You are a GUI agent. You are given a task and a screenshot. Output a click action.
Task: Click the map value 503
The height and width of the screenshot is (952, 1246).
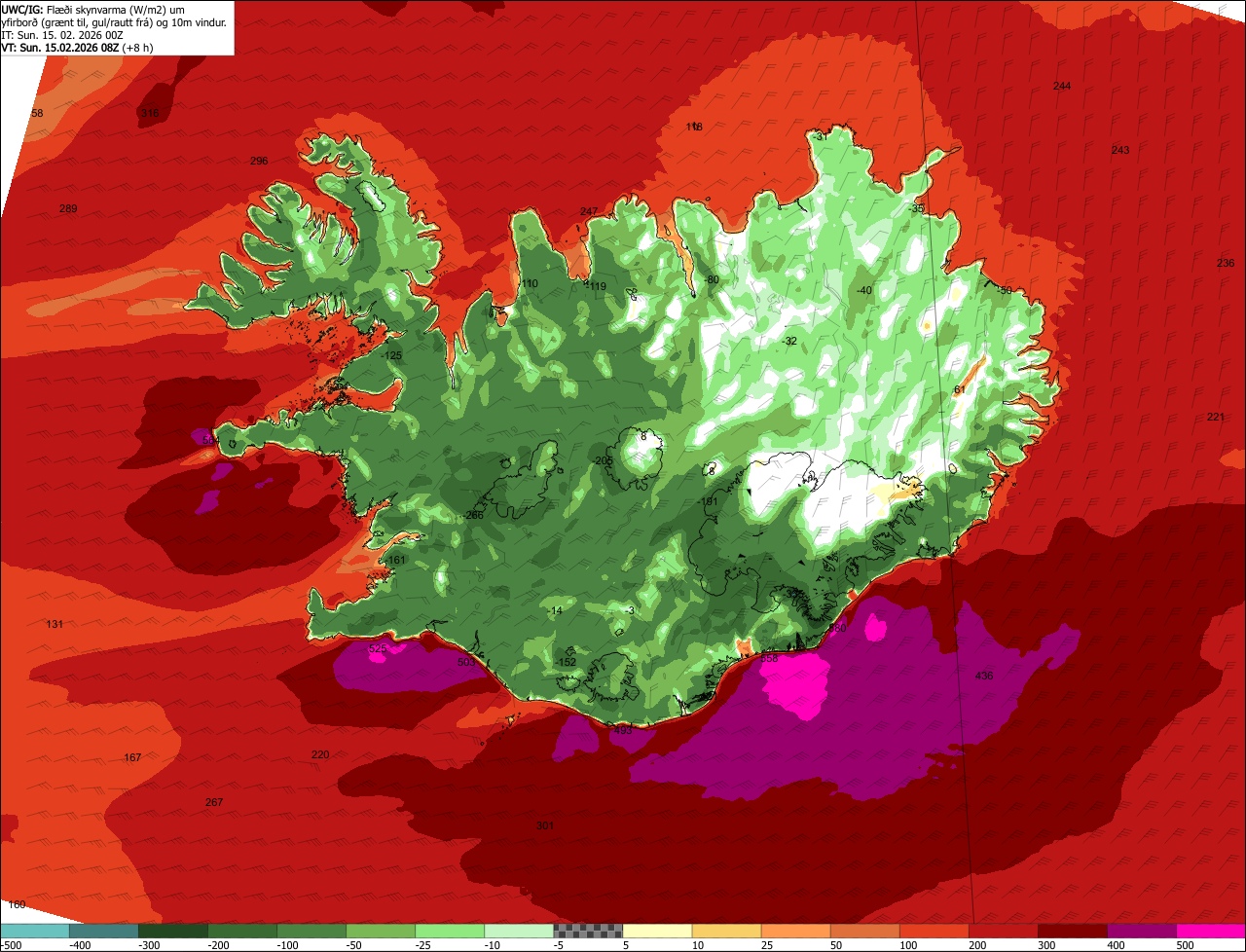pyautogui.click(x=466, y=661)
